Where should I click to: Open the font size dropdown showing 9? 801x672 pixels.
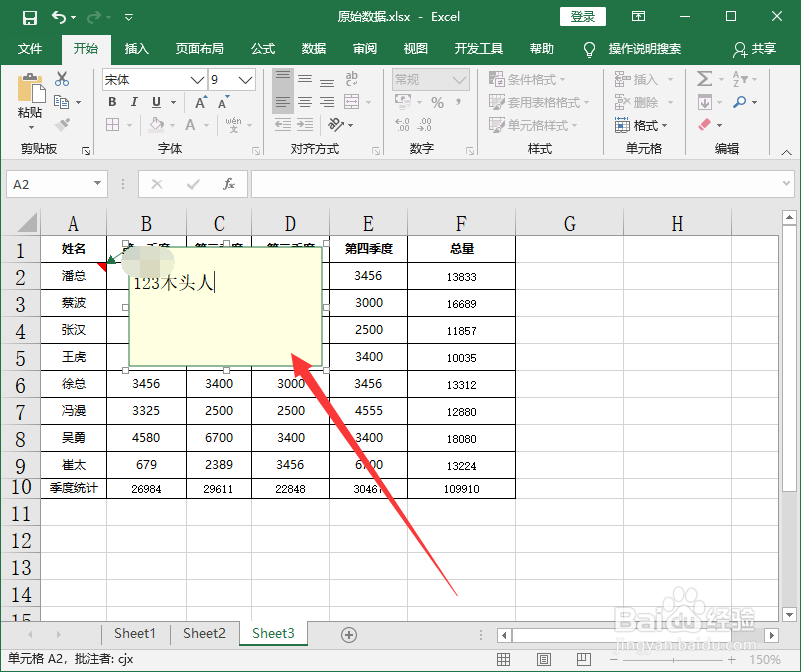coord(245,80)
